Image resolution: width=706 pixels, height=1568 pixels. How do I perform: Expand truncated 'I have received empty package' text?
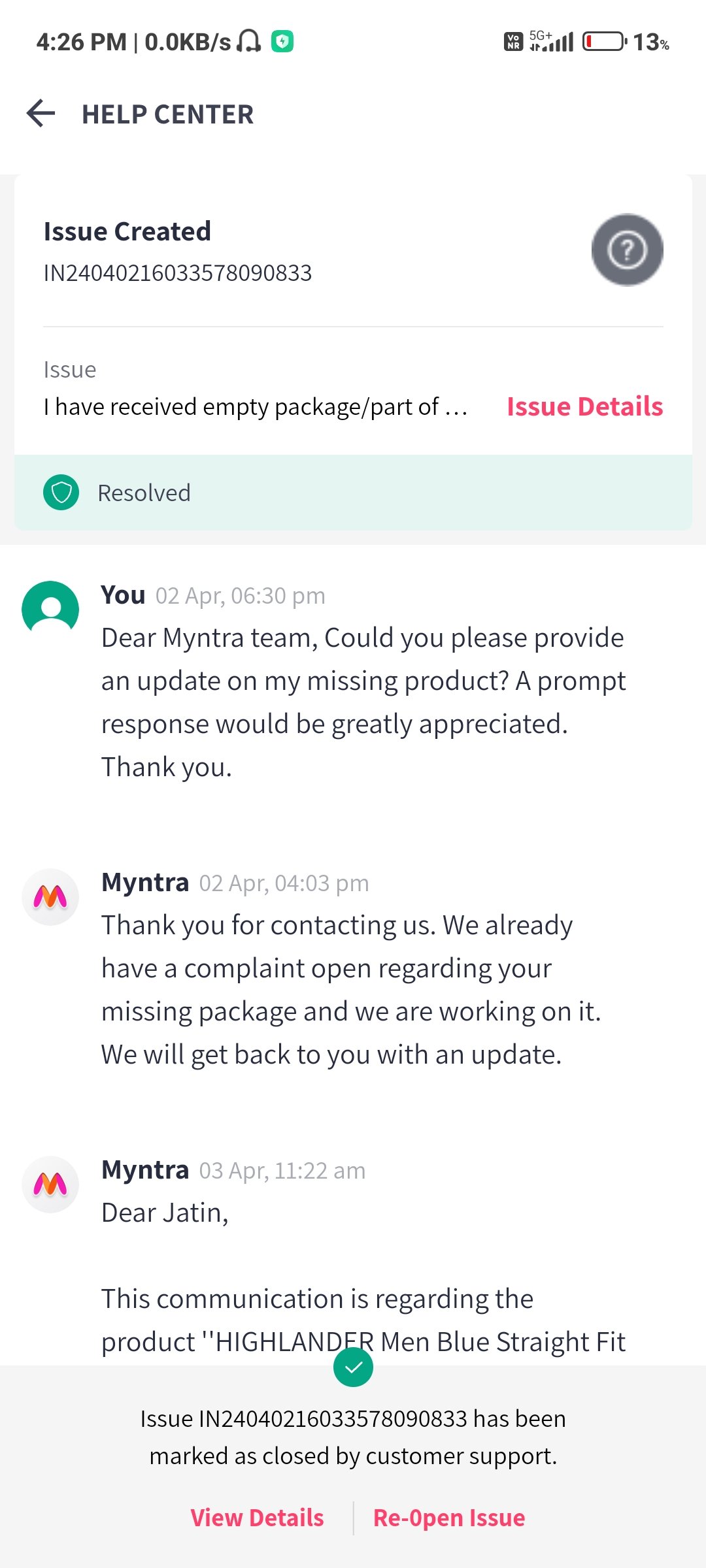coord(255,406)
